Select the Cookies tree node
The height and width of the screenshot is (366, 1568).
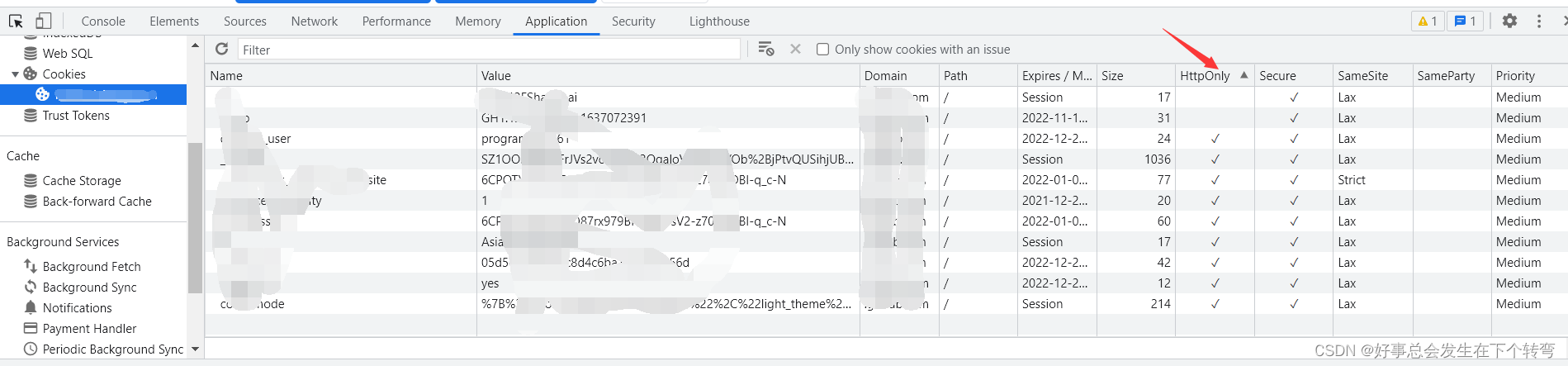click(x=64, y=74)
